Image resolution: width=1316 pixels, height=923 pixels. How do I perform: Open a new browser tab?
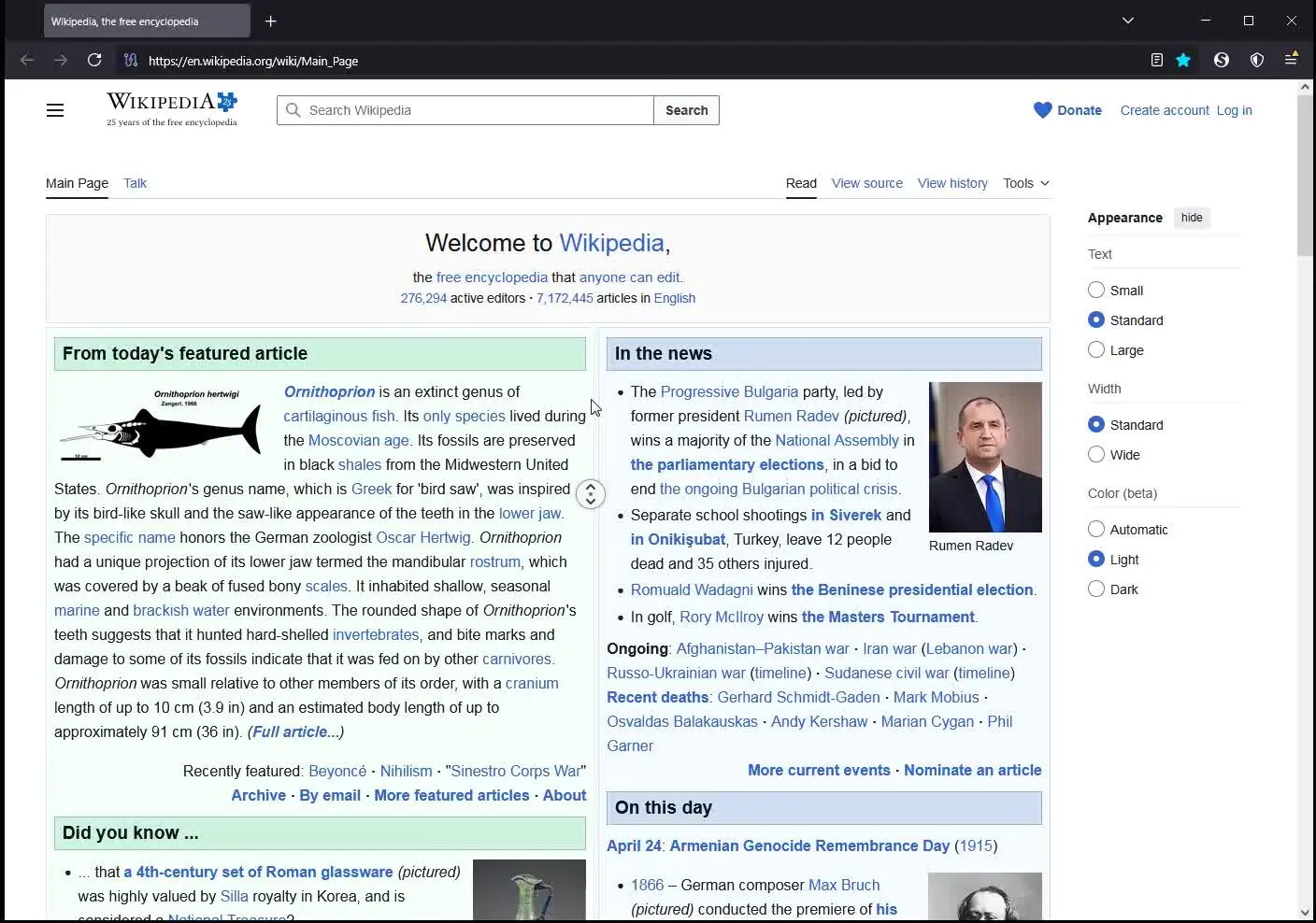[x=271, y=21]
